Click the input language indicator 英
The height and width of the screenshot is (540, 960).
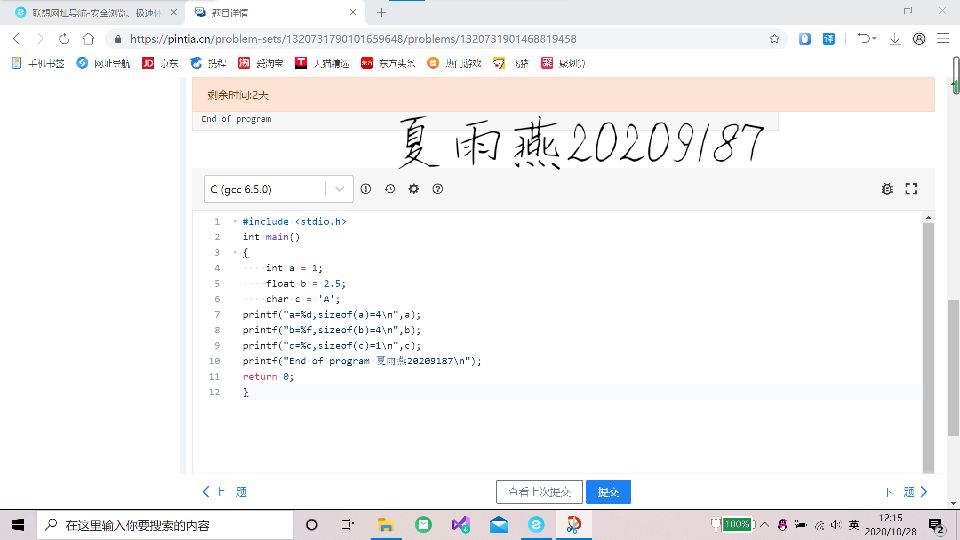coord(854,525)
